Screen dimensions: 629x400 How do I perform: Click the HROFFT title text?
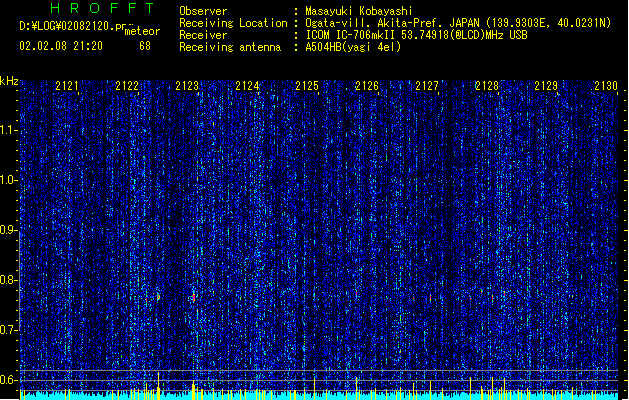click(x=102, y=8)
